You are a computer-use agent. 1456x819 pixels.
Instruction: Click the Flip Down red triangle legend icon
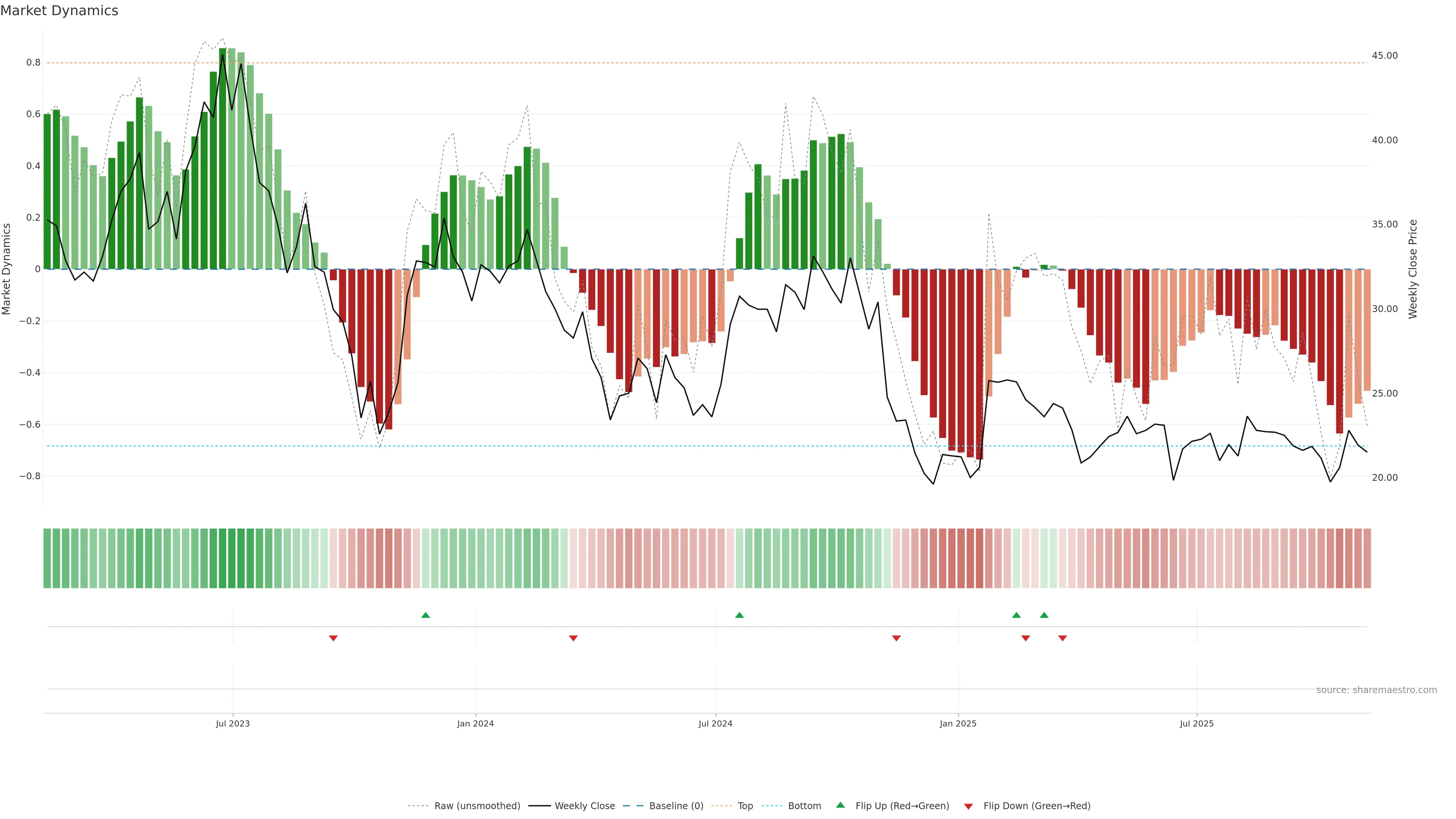tap(968, 806)
